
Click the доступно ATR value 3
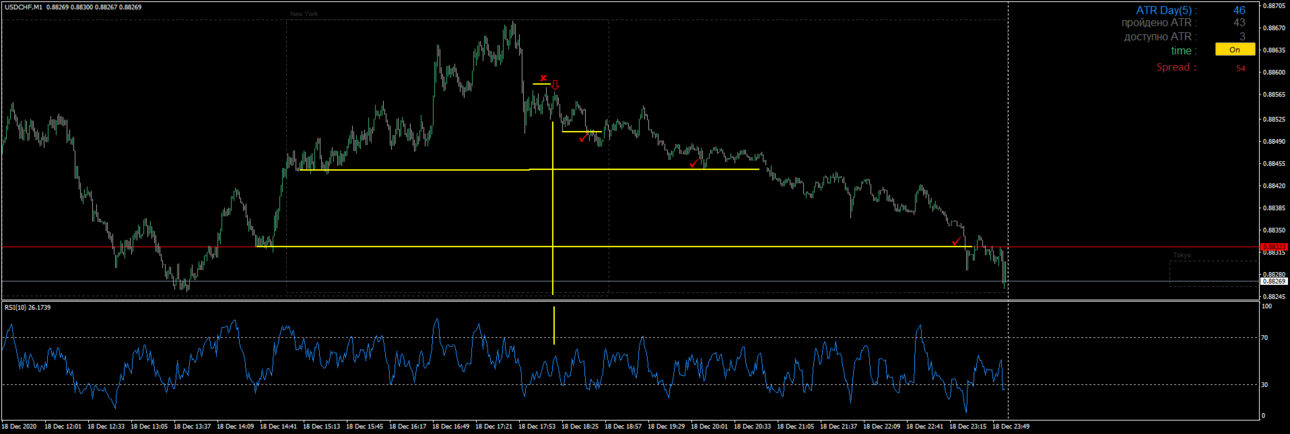(x=1242, y=36)
